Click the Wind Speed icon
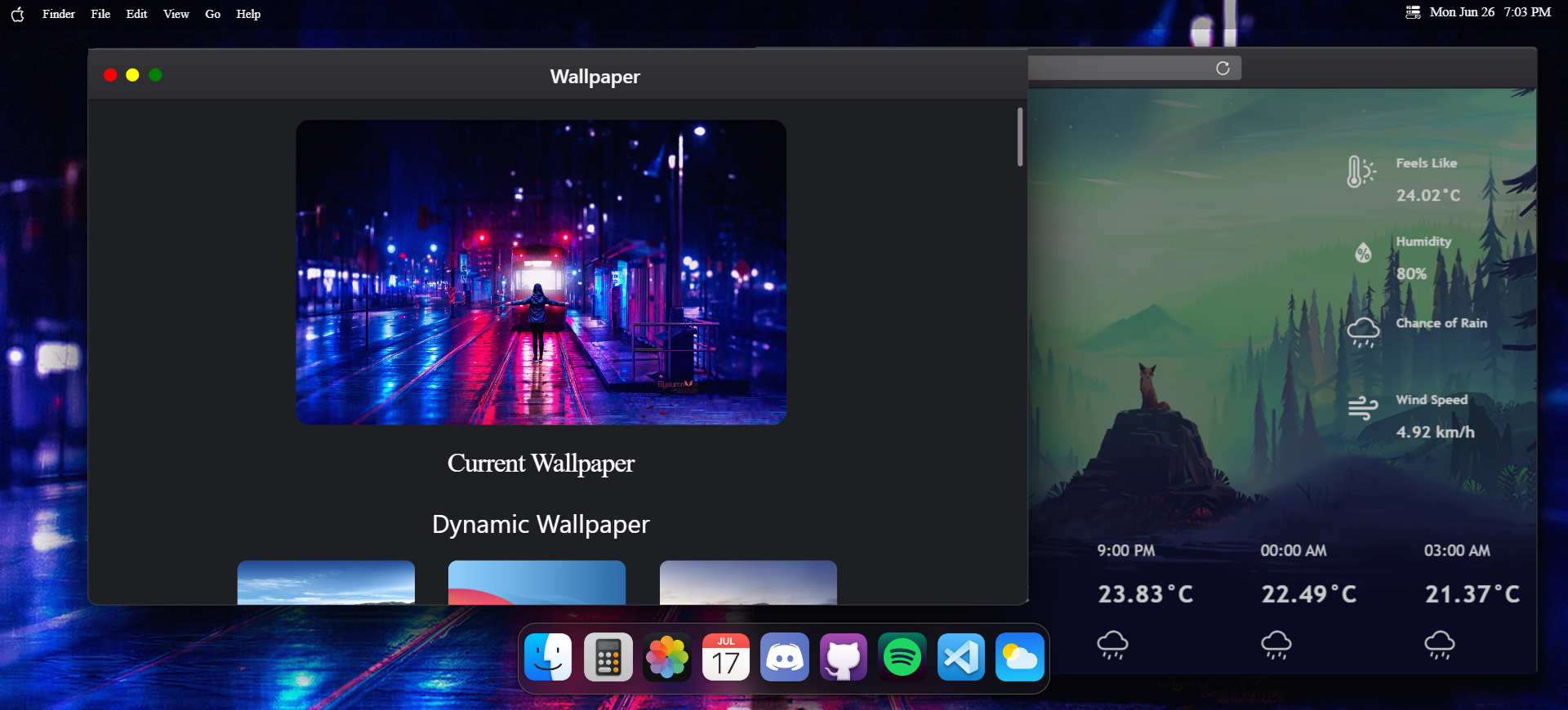This screenshot has height=710, width=1568. point(1363,407)
